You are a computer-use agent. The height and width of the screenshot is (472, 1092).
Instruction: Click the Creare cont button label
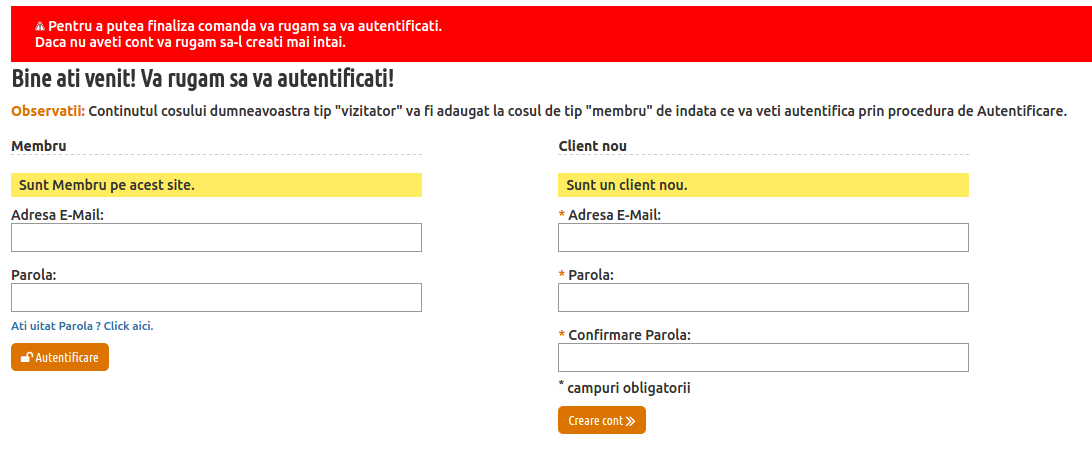pyautogui.click(x=595, y=421)
